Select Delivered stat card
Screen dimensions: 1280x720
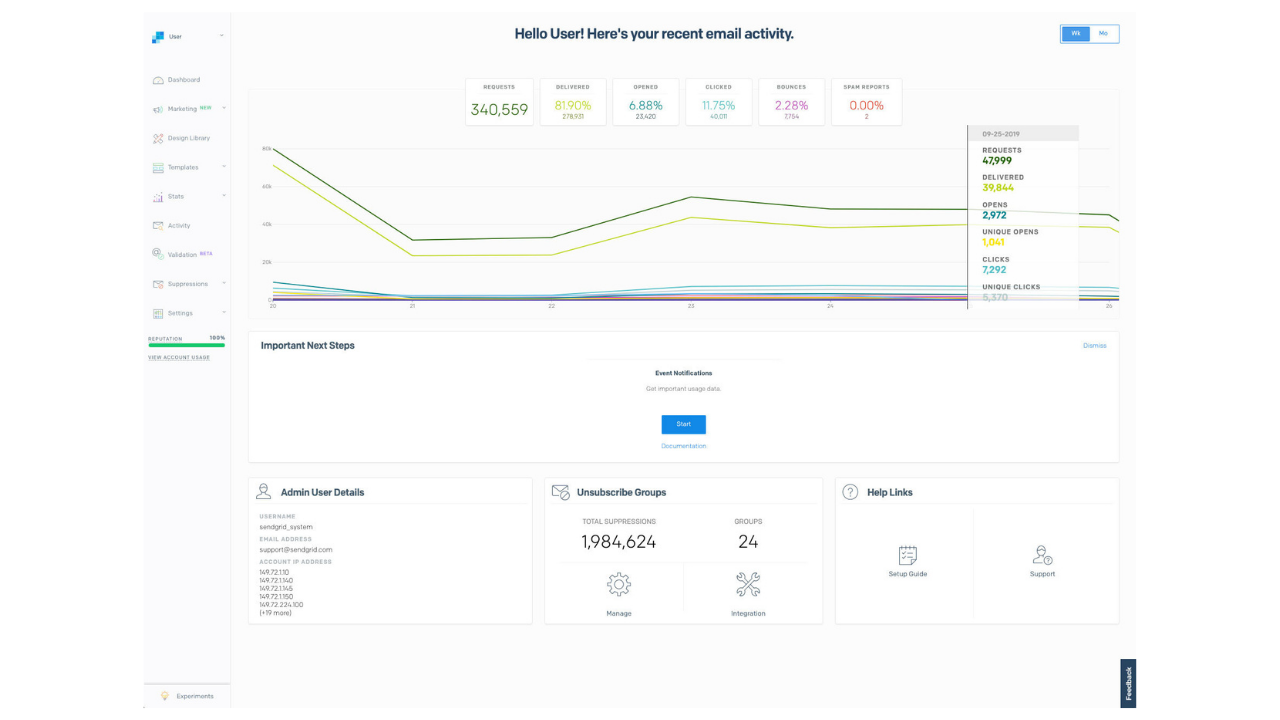coord(573,102)
